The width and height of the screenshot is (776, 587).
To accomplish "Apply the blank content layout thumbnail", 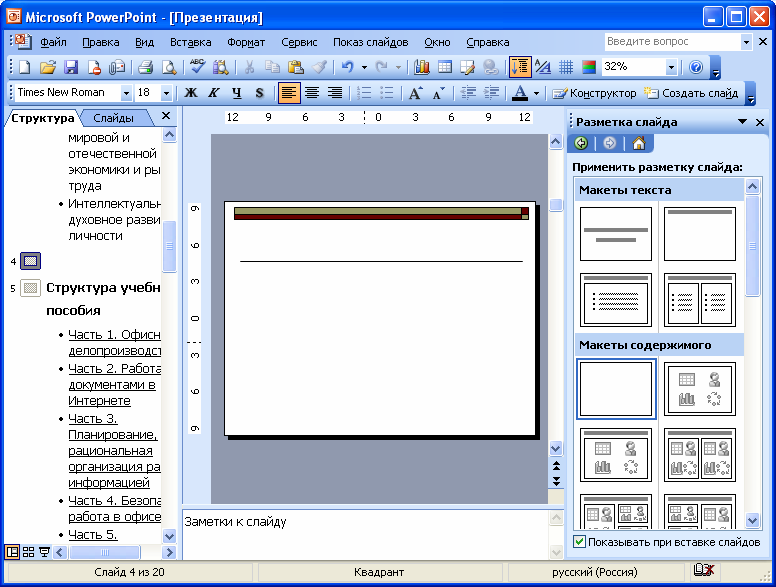I will click(x=616, y=389).
